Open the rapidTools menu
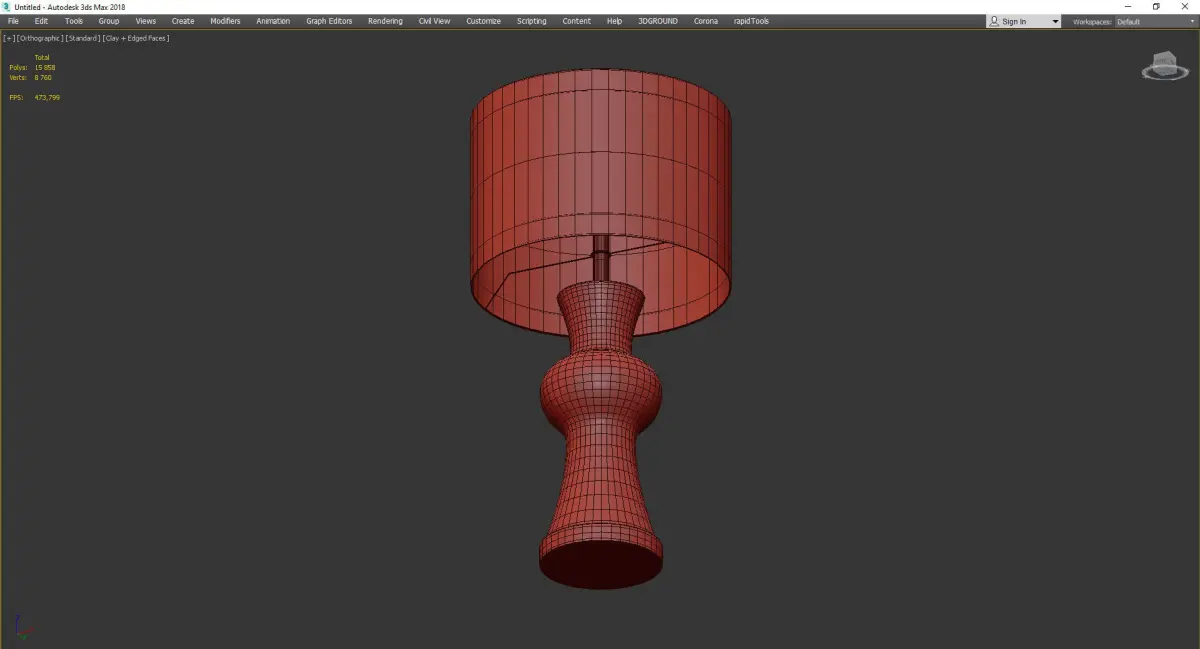Viewport: 1200px width, 649px height. click(x=751, y=21)
